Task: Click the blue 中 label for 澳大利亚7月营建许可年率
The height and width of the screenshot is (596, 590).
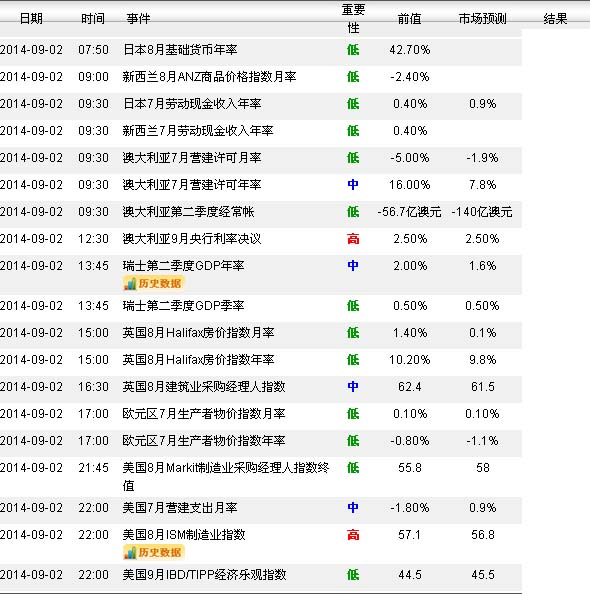Action: tap(353, 185)
